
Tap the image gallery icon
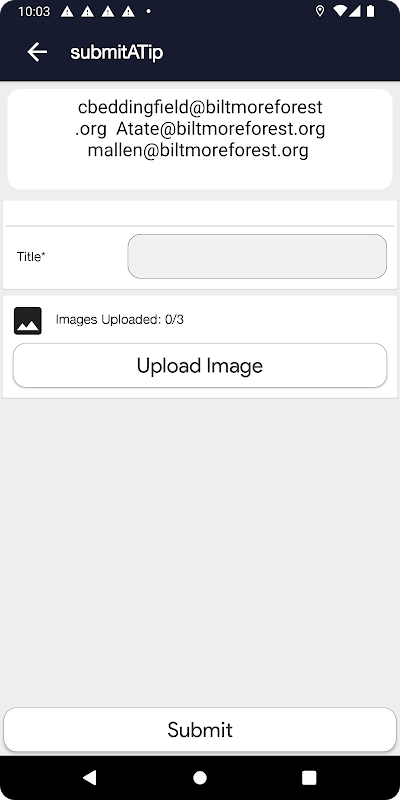tap(28, 320)
